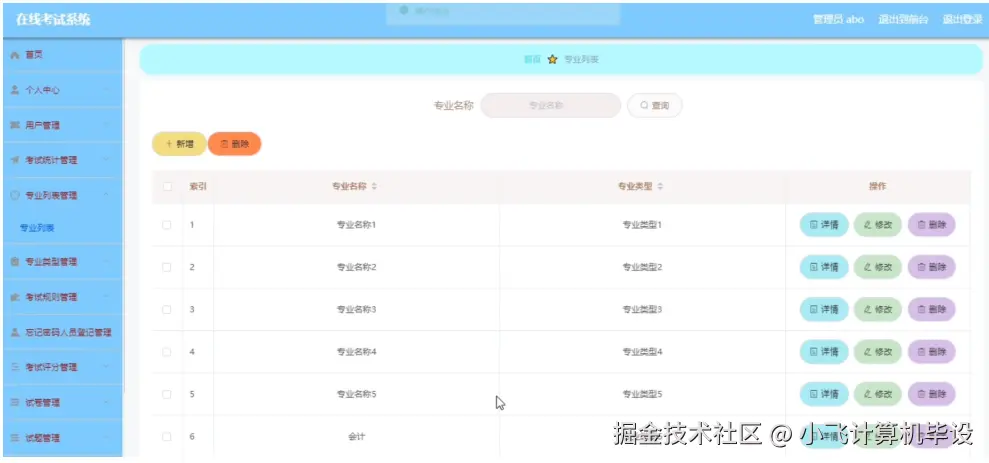Viewport: 989px width, 463px height.
Task: Click the icon next to 用户管理
Action: pos(15,126)
